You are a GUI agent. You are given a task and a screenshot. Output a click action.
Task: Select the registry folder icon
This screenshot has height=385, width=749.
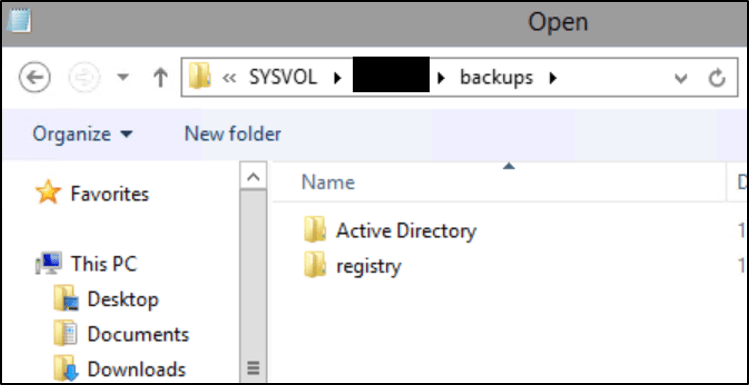(x=315, y=265)
